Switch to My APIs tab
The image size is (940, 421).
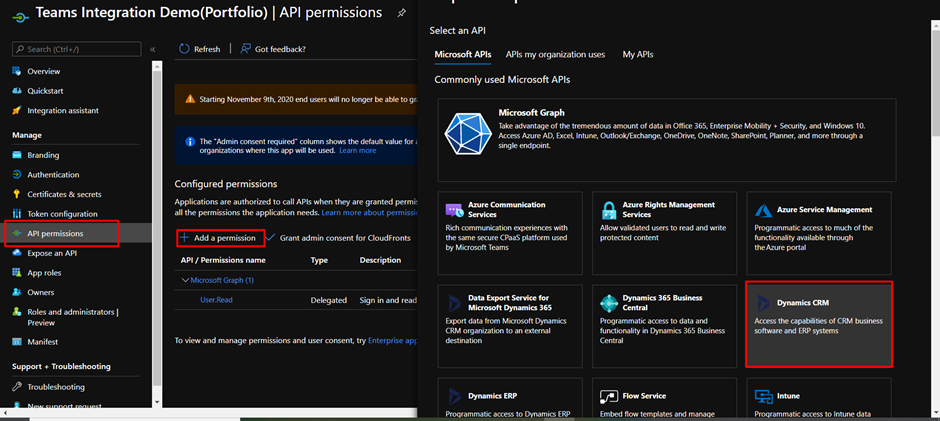[638, 55]
